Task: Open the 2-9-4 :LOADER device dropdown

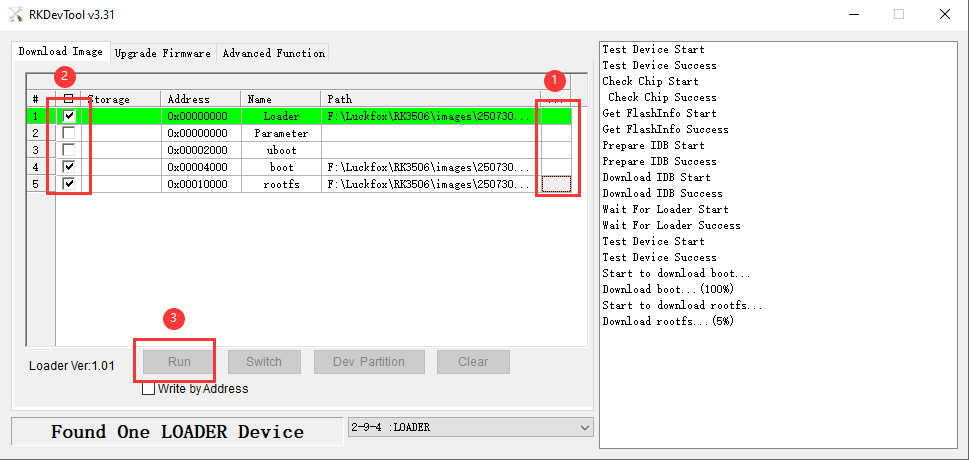Action: [x=469, y=427]
